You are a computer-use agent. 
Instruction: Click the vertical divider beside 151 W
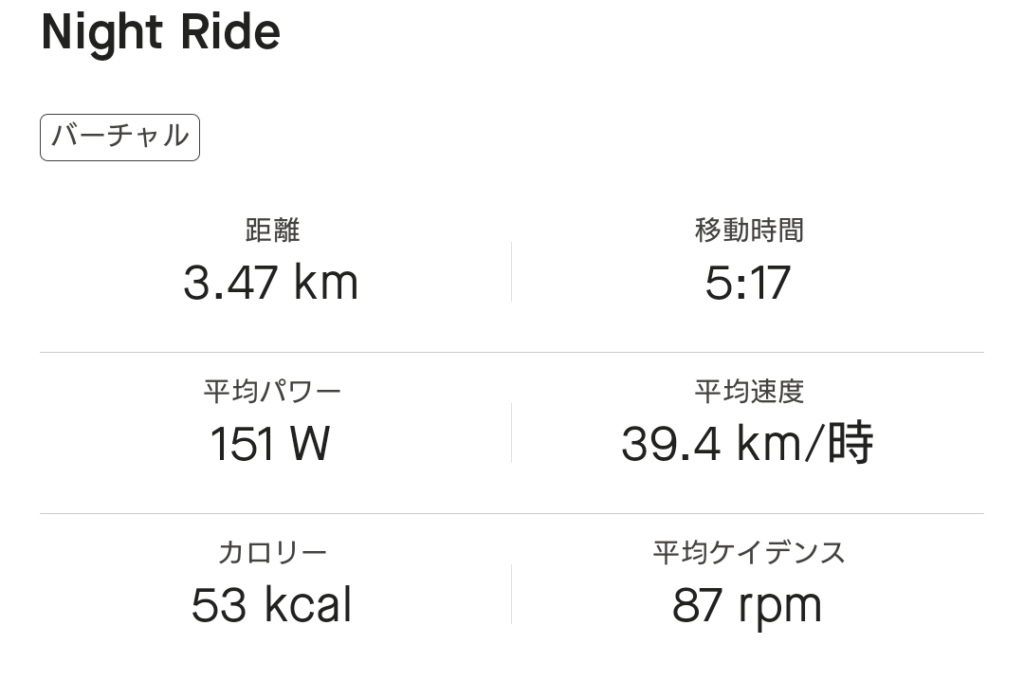click(x=511, y=432)
